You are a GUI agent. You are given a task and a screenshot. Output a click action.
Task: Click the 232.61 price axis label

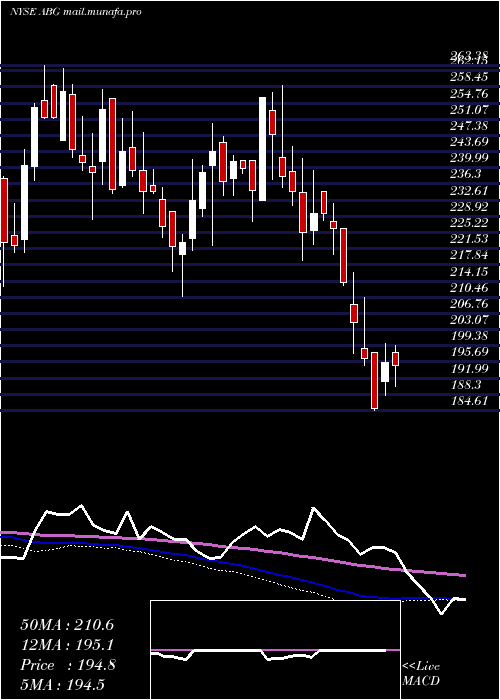click(x=468, y=191)
